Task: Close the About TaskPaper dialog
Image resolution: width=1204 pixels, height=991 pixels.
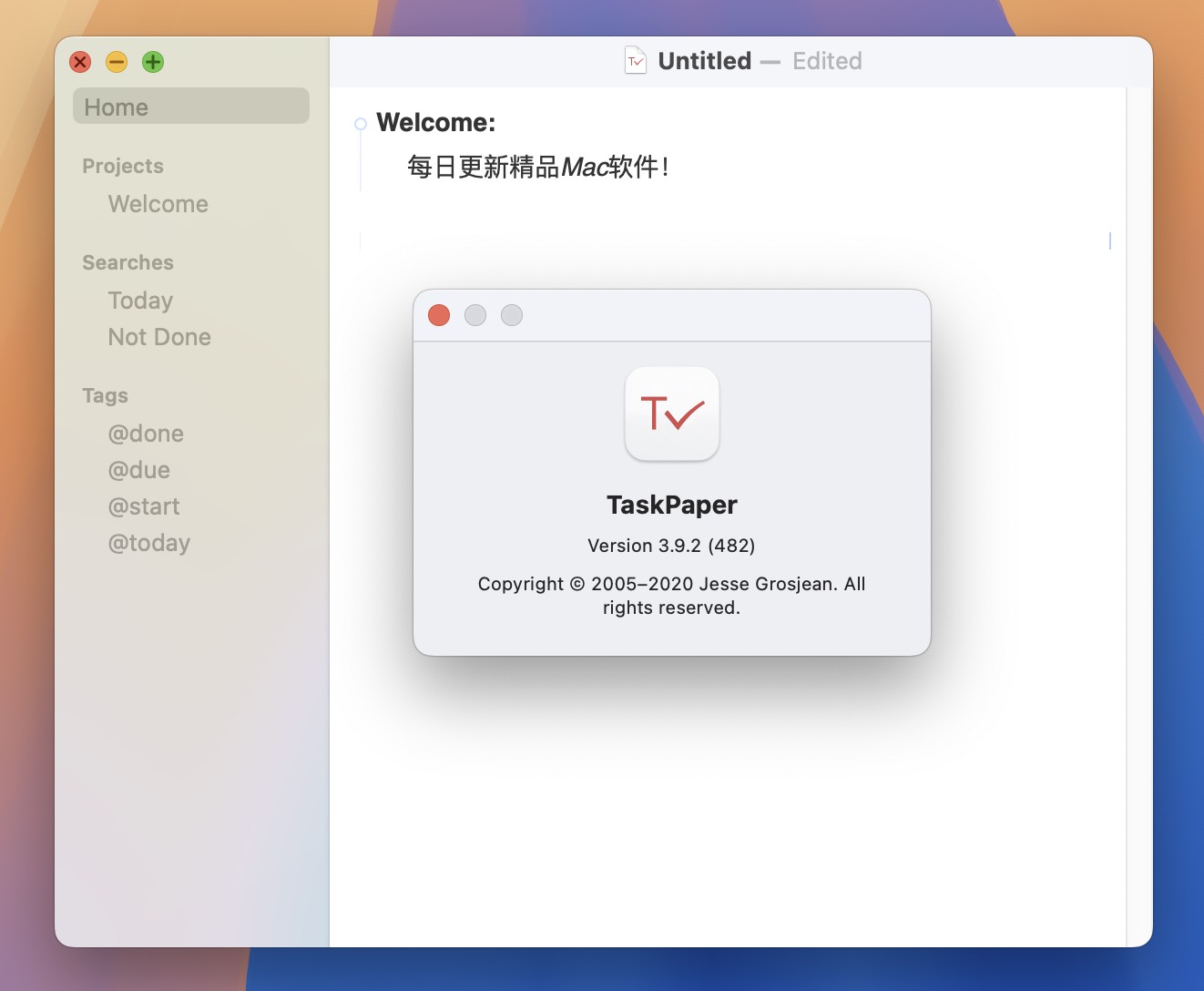Action: pyautogui.click(x=439, y=315)
